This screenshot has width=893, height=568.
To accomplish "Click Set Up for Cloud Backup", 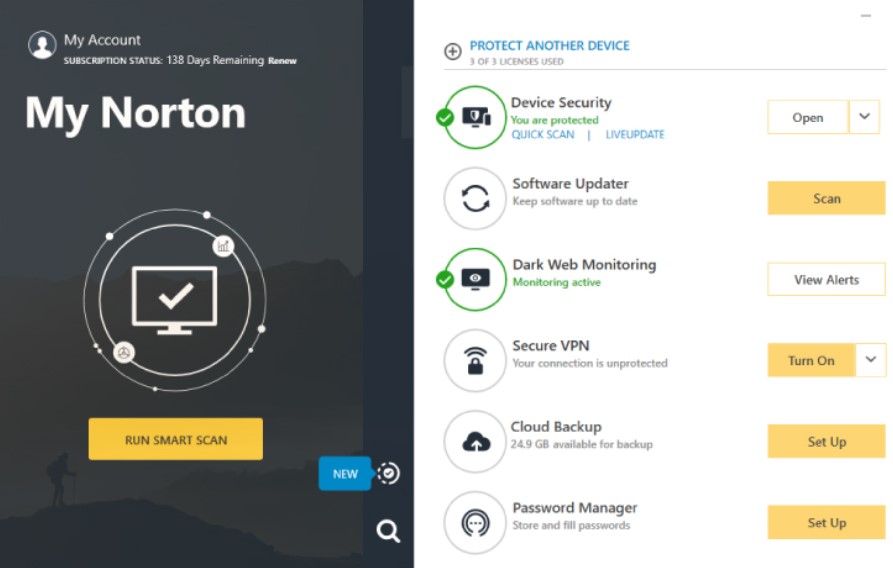I will pos(826,442).
